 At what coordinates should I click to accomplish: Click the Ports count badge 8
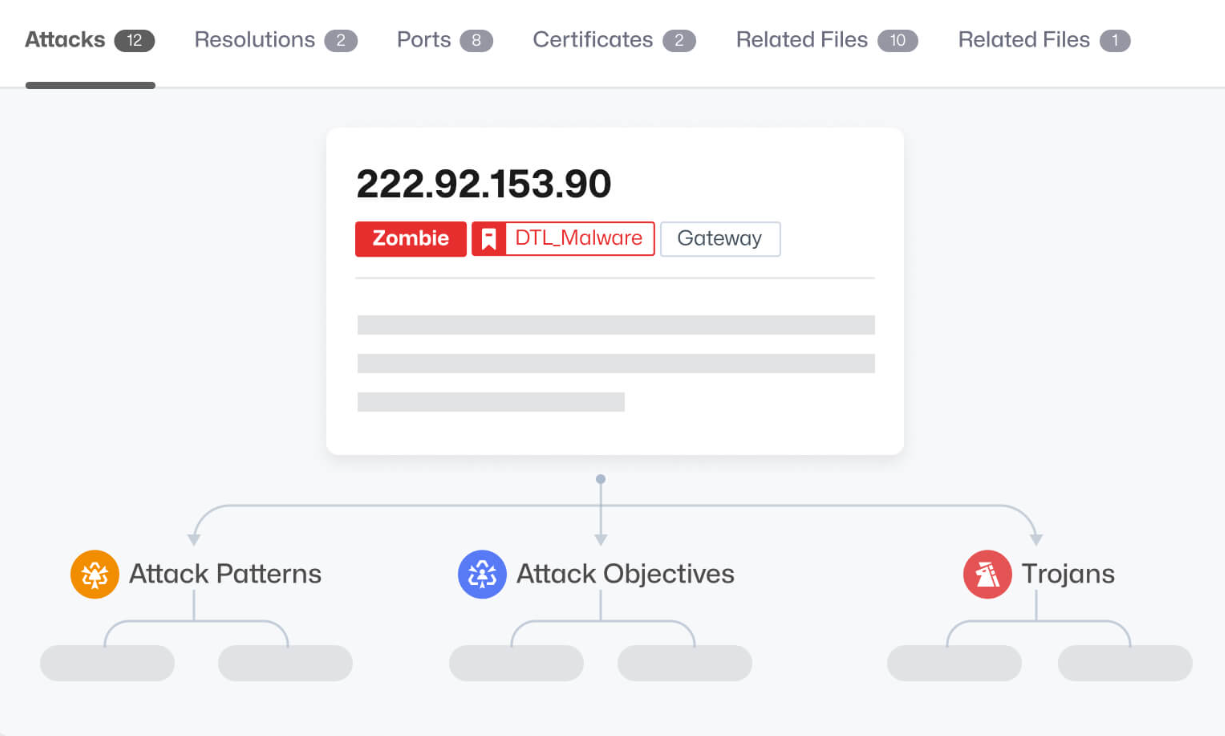(476, 41)
